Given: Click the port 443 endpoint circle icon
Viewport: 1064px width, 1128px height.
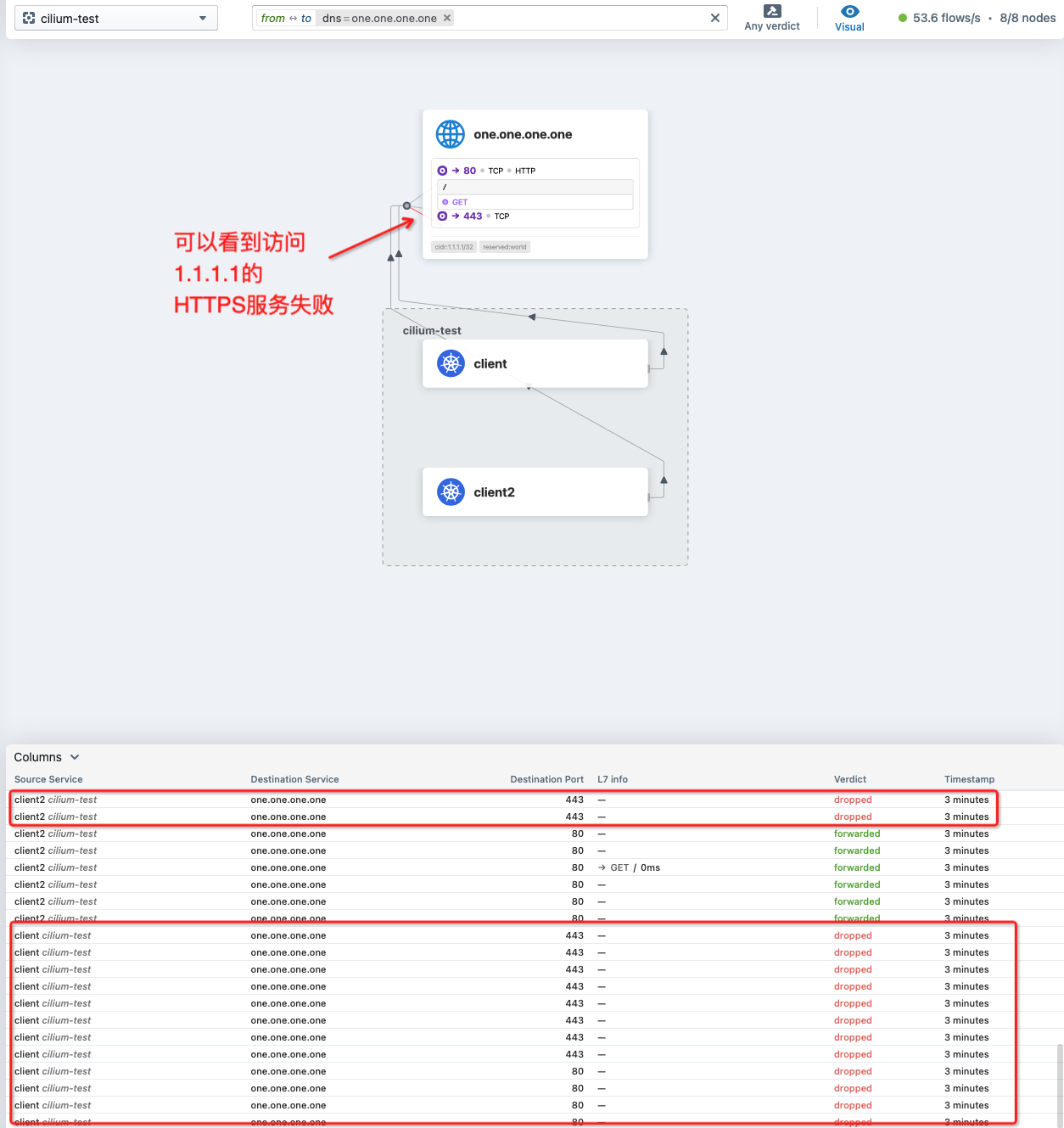Looking at the screenshot, I should point(442,216).
